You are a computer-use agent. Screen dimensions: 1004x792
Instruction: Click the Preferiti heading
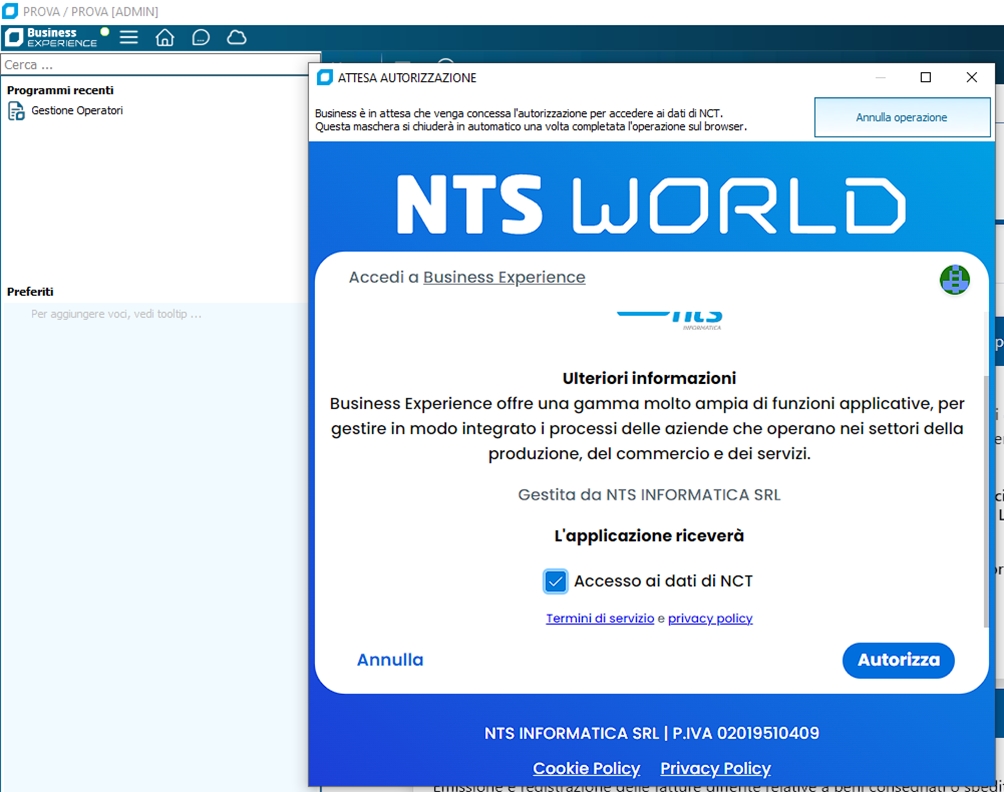tap(30, 292)
